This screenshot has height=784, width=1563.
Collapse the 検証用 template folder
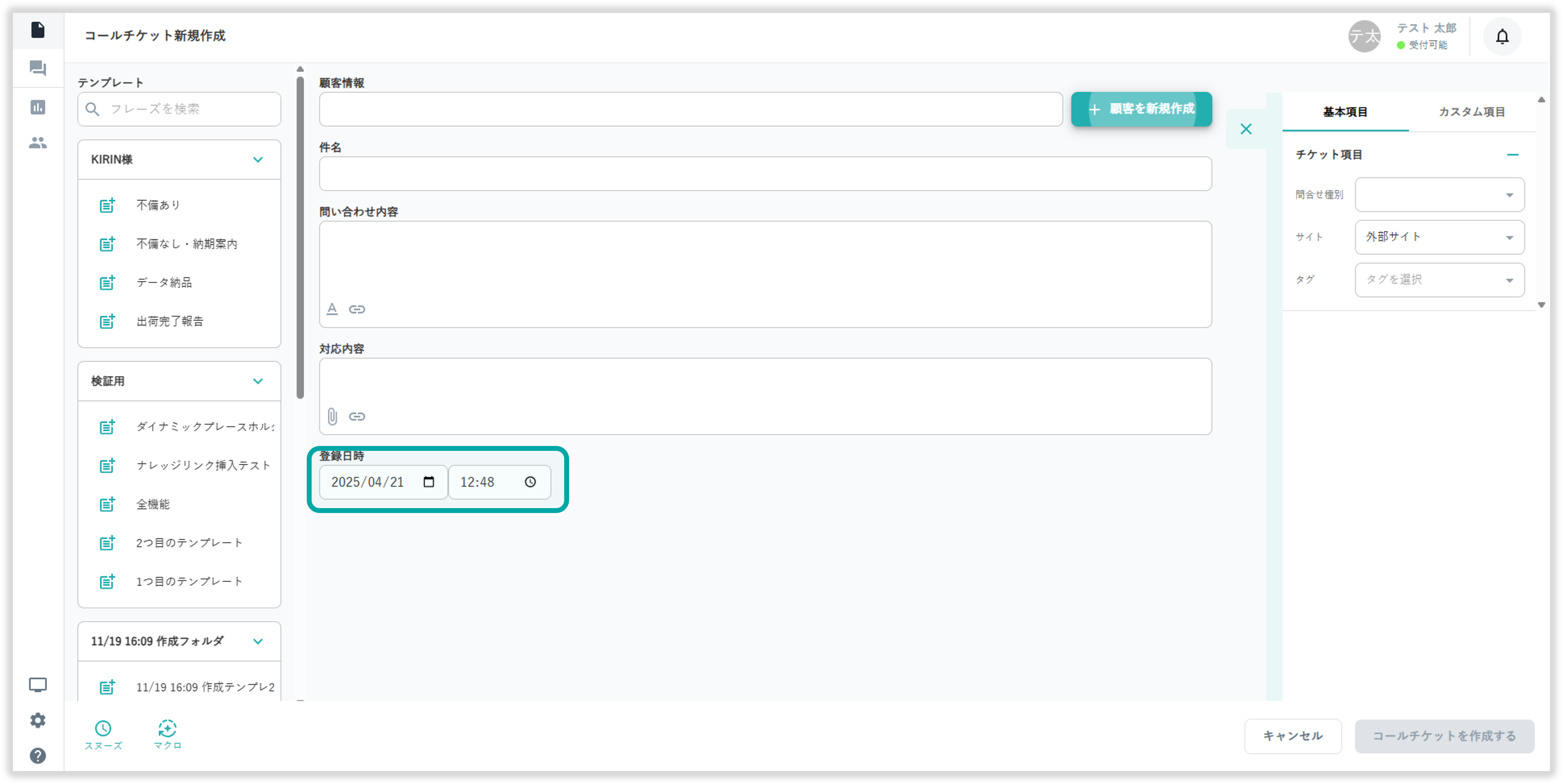click(258, 381)
